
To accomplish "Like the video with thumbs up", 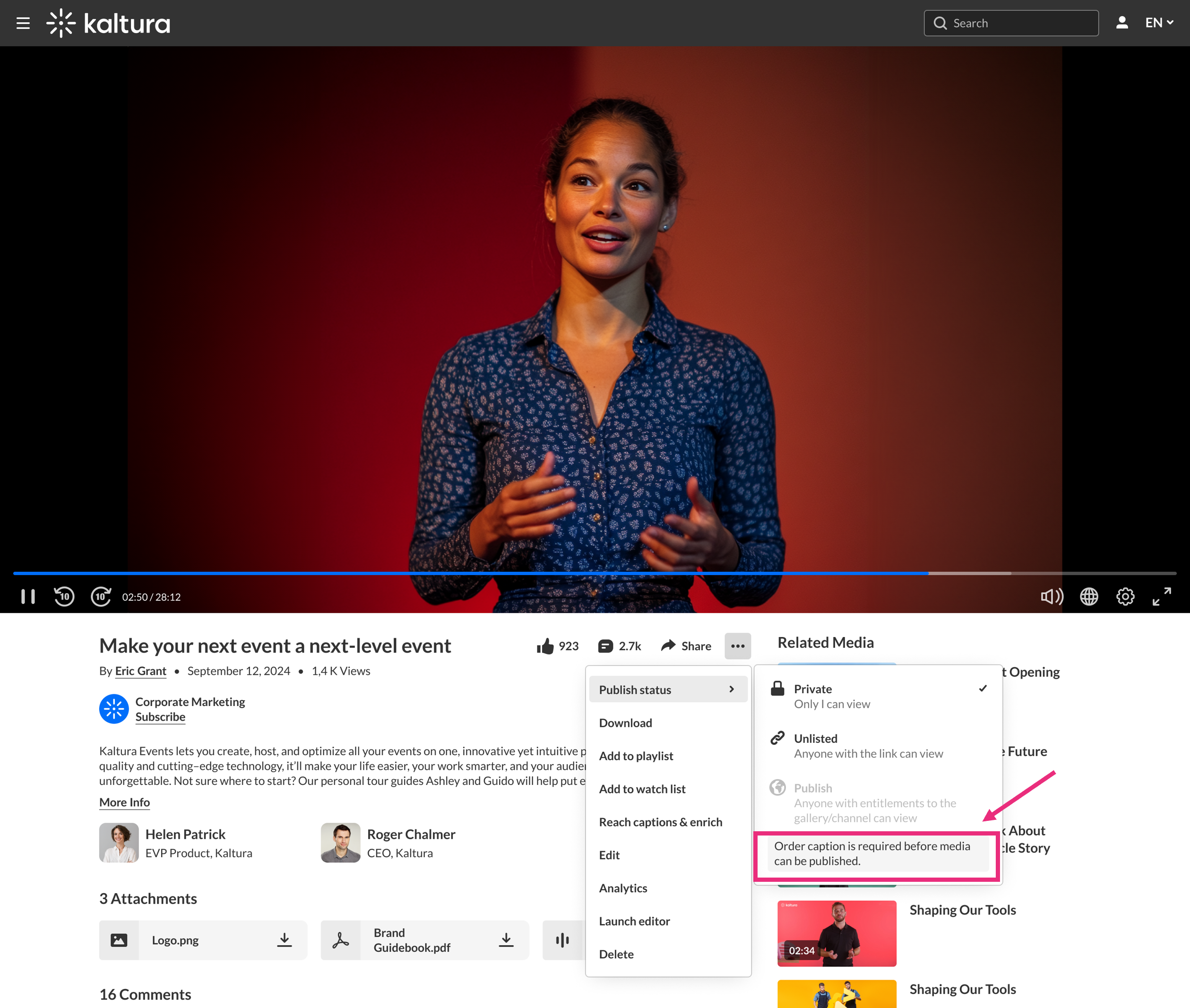I will [545, 646].
